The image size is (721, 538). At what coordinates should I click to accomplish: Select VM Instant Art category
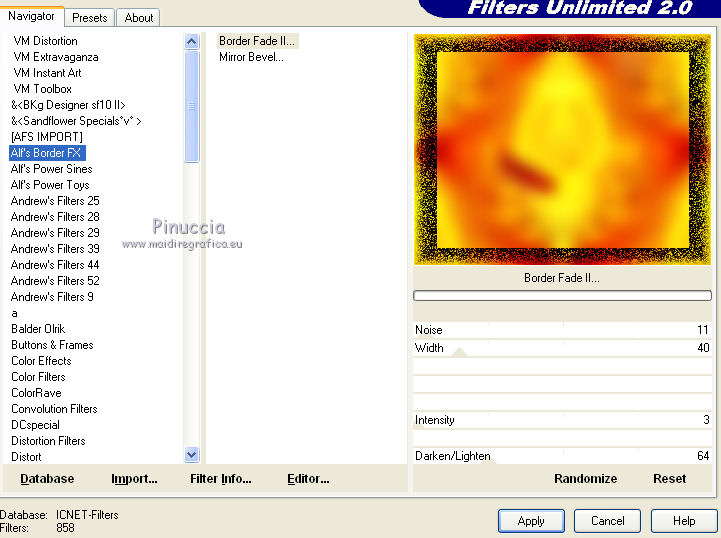47,73
